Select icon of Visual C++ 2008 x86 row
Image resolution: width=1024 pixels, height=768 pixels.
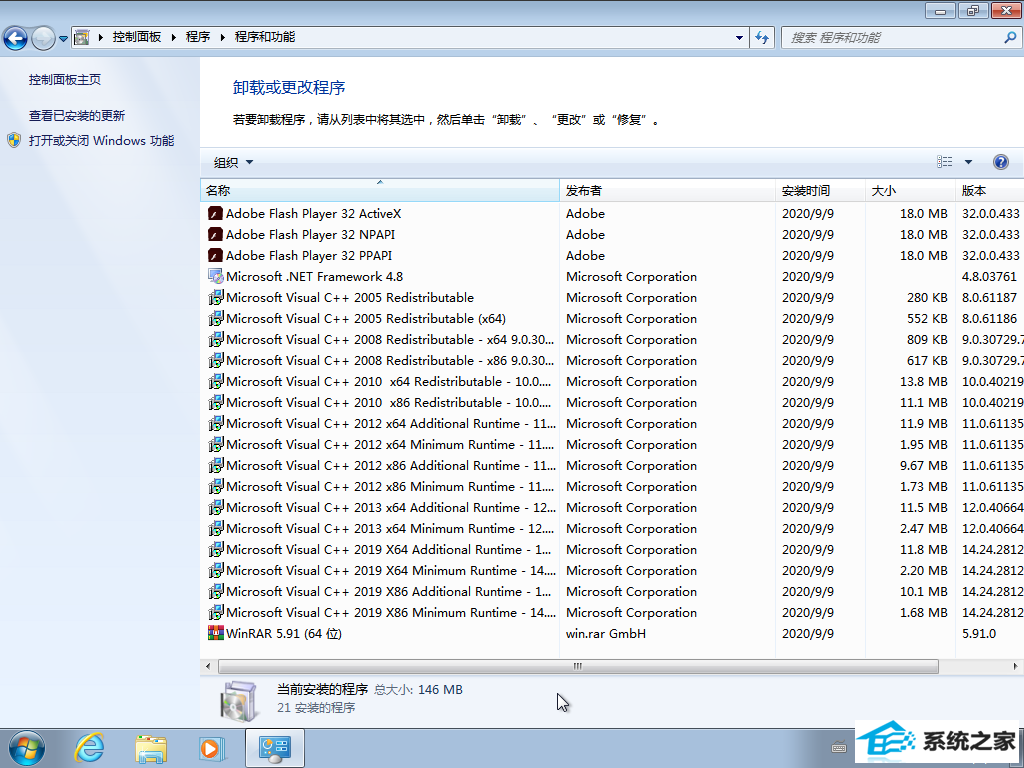[x=216, y=360]
